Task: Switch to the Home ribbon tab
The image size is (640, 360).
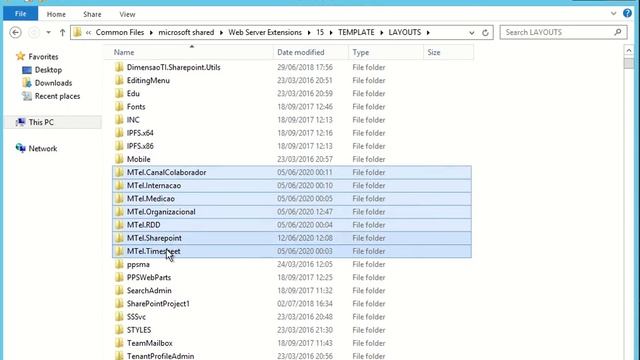Action: pos(56,14)
